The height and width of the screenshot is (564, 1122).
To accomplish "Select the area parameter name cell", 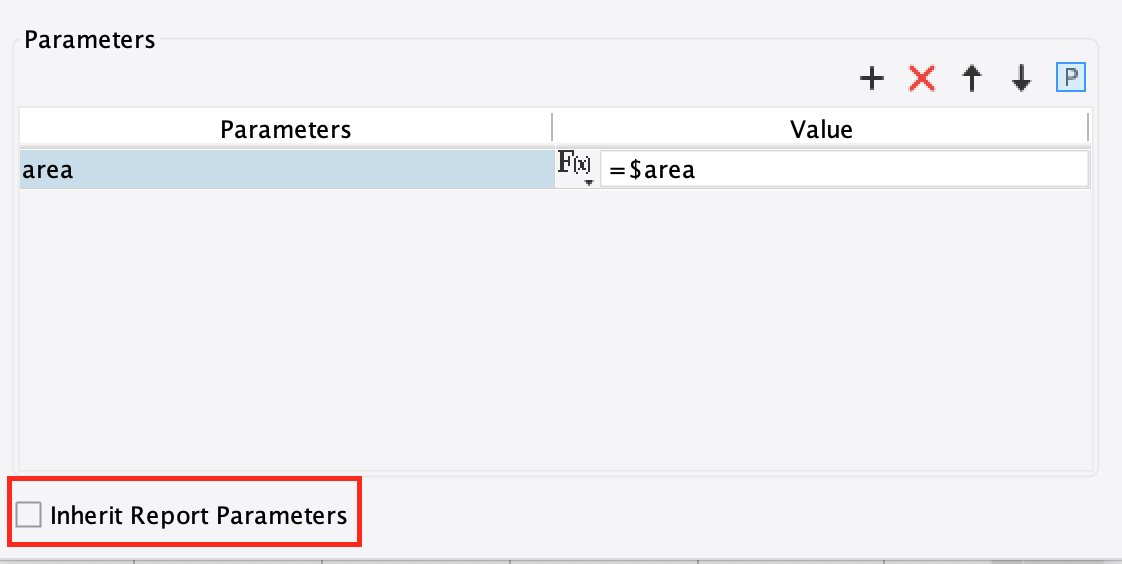I will click(286, 170).
